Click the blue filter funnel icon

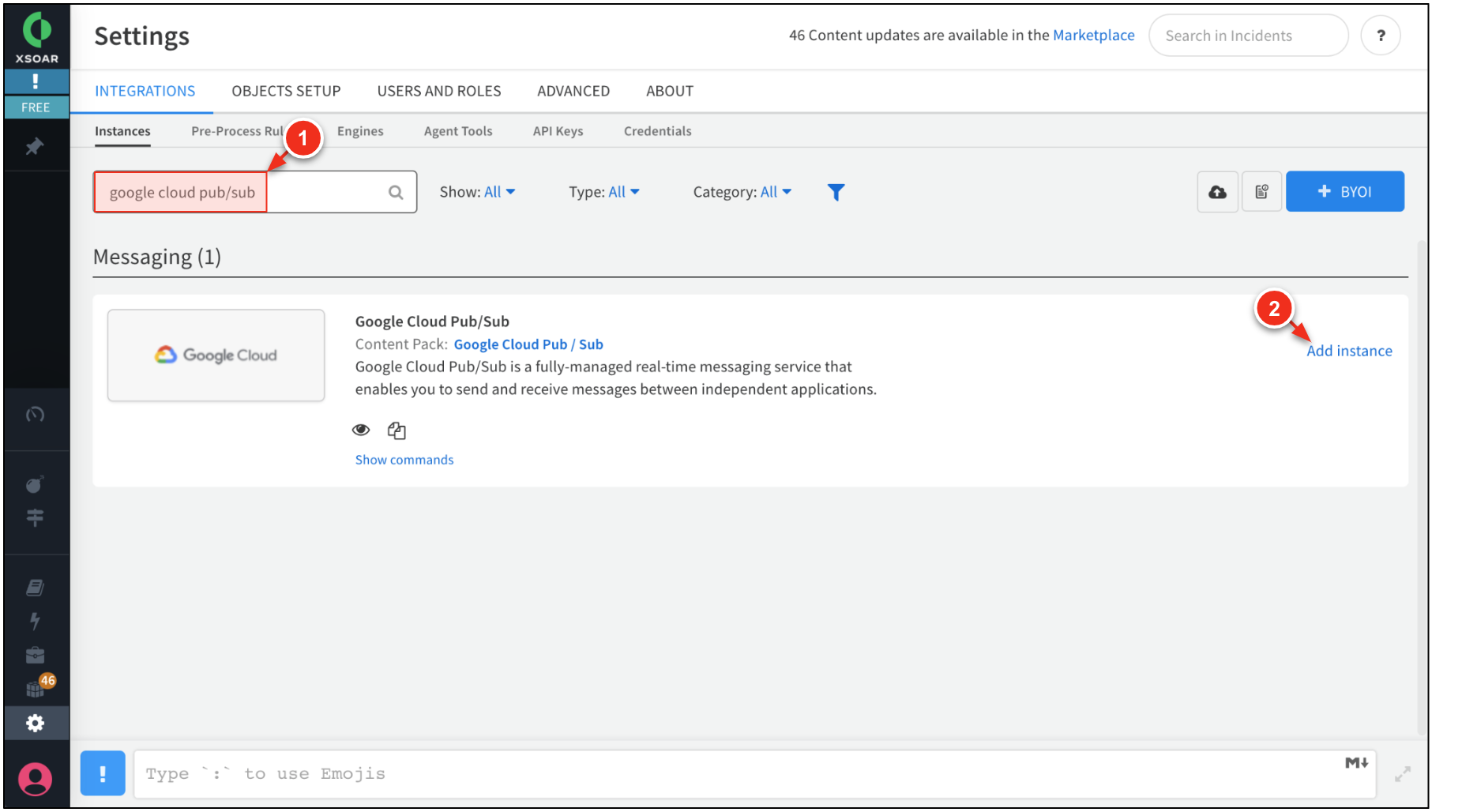coord(836,192)
